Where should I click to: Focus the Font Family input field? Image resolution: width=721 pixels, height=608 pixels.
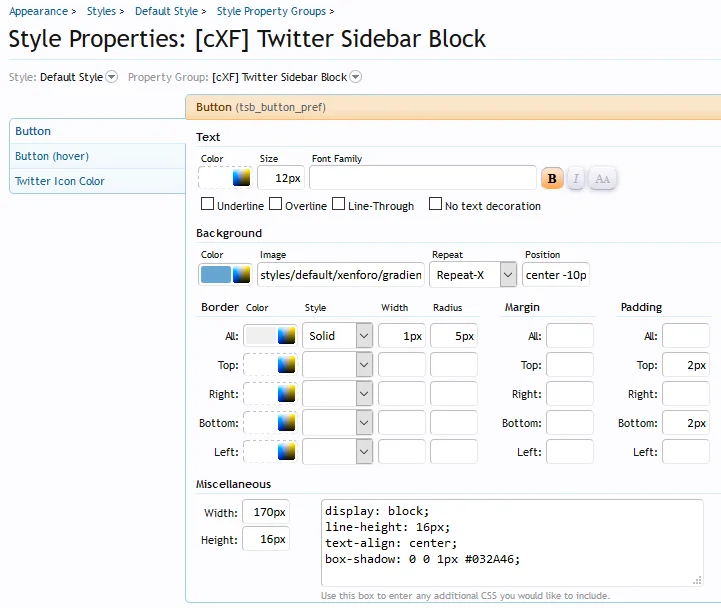click(423, 178)
